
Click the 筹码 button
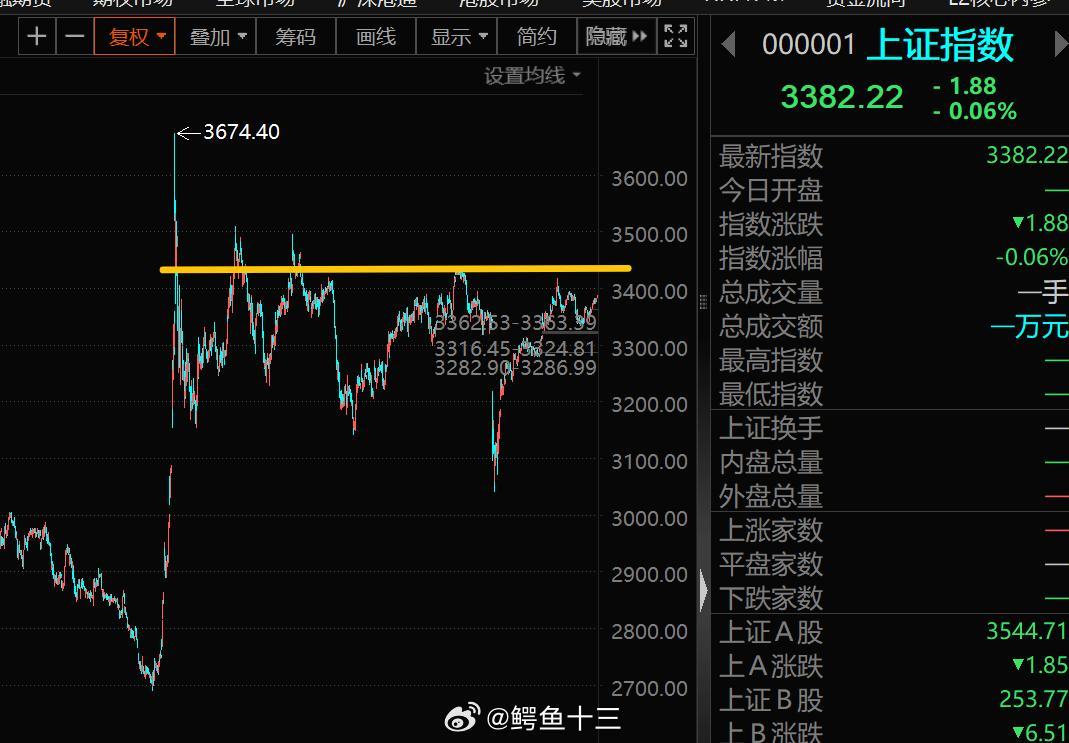[x=296, y=36]
